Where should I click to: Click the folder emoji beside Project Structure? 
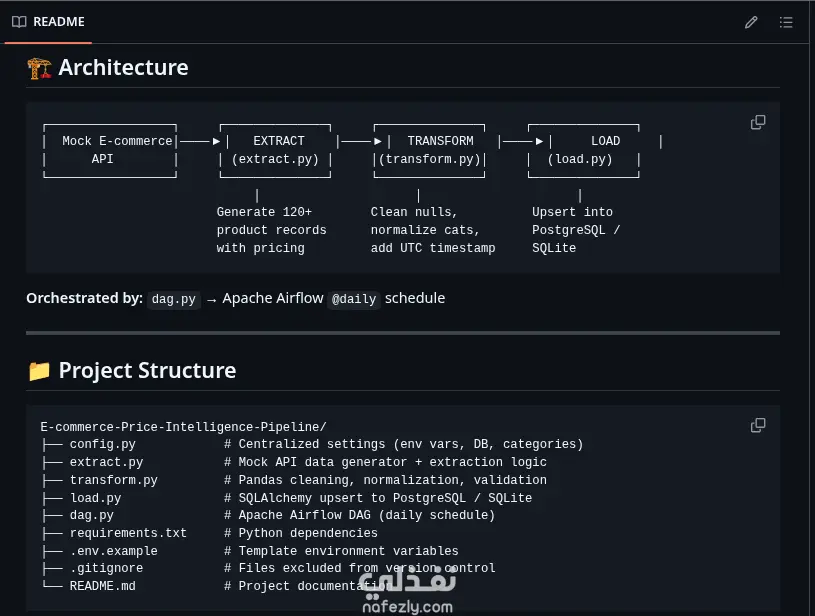(39, 371)
